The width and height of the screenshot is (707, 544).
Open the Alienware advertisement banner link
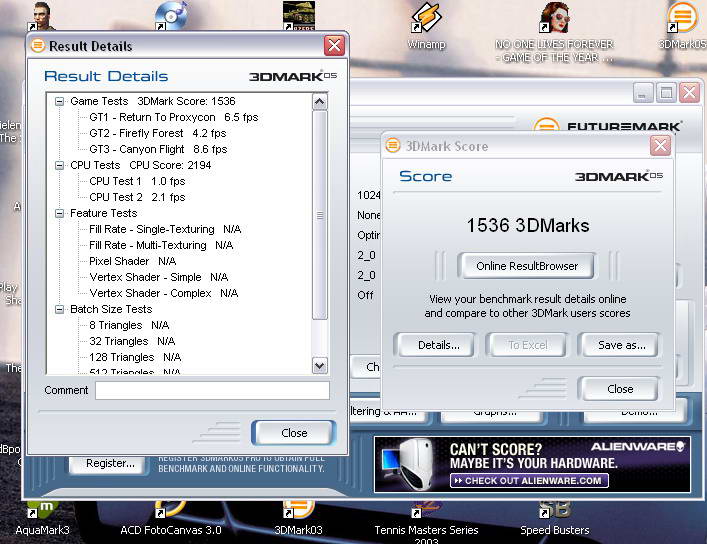coord(532,464)
